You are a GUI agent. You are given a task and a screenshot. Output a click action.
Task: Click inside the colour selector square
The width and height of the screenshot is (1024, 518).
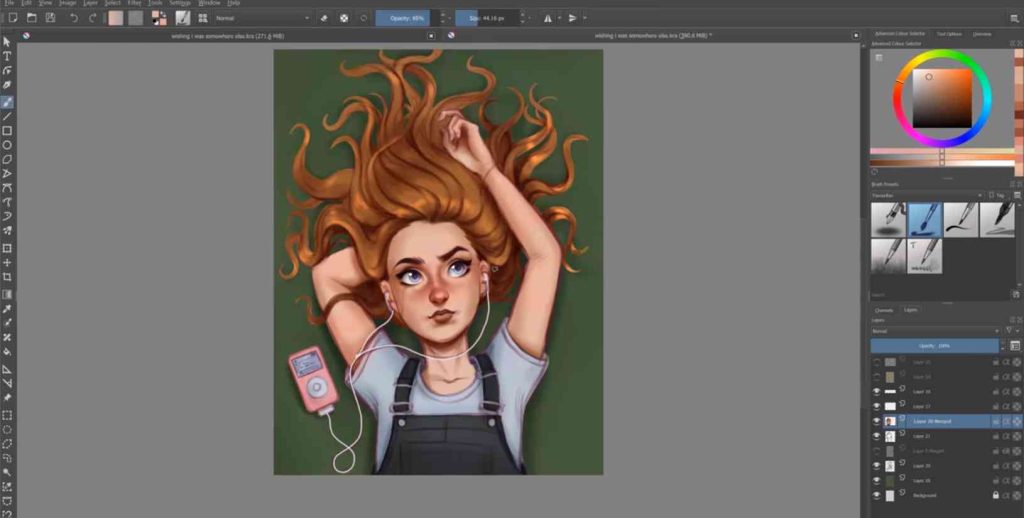(x=942, y=98)
